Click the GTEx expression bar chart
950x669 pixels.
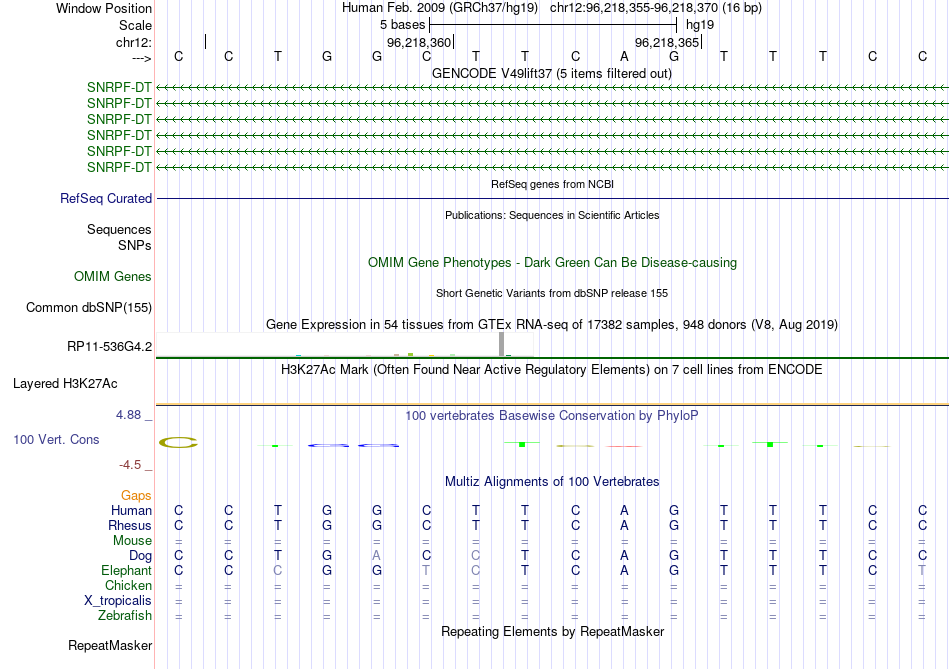tap(345, 344)
